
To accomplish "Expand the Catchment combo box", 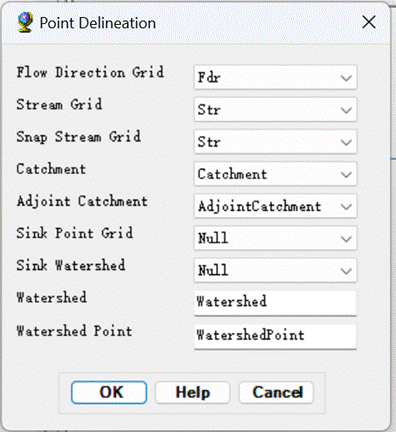I will [x=275, y=174].
